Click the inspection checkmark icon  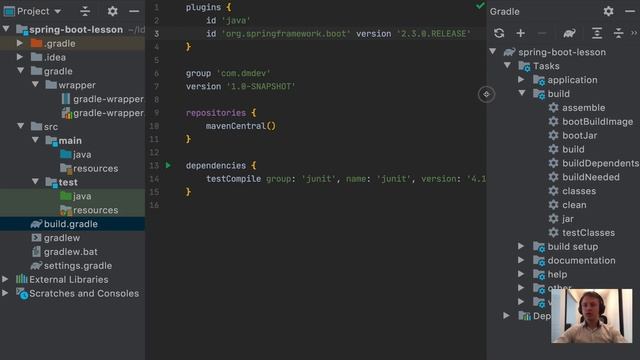480,6
